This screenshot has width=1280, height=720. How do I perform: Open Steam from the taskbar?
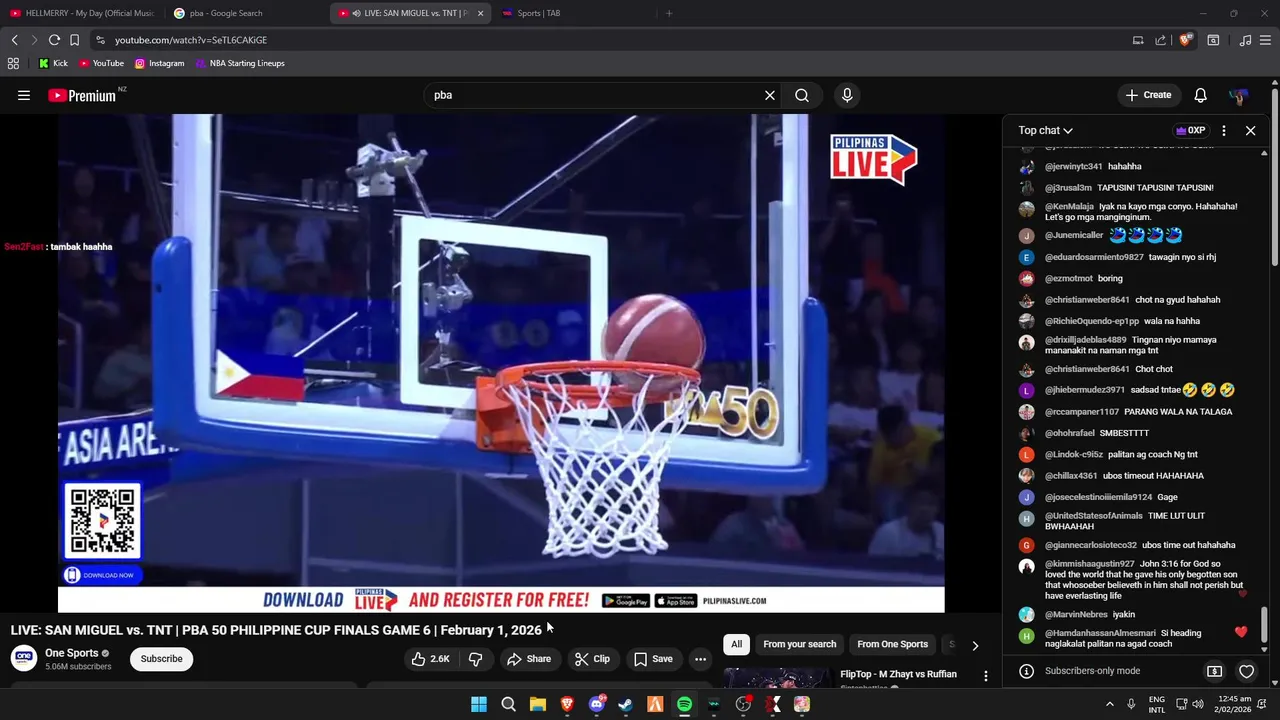pos(626,704)
